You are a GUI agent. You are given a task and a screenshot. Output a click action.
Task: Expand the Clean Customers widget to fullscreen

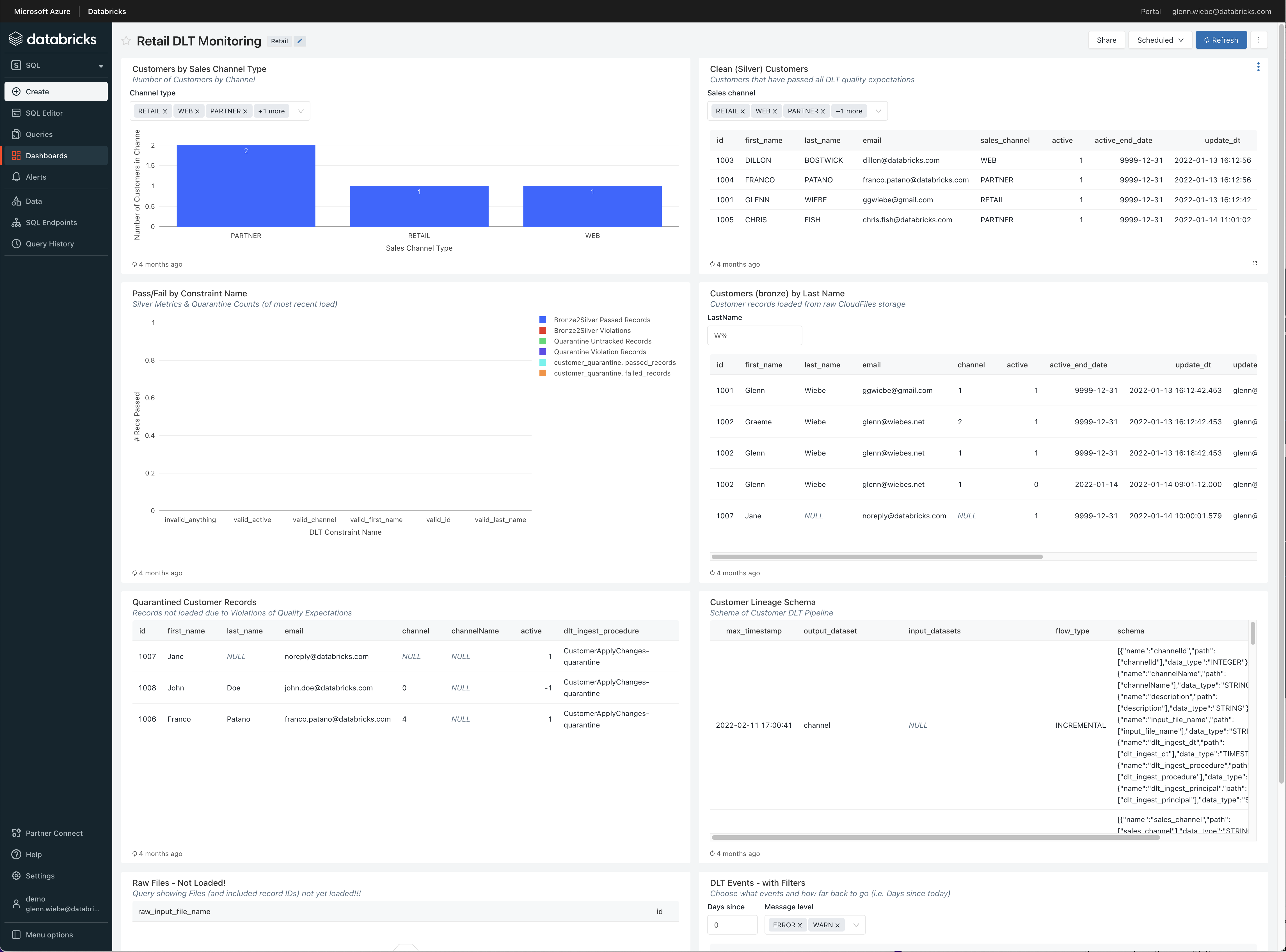click(1254, 263)
